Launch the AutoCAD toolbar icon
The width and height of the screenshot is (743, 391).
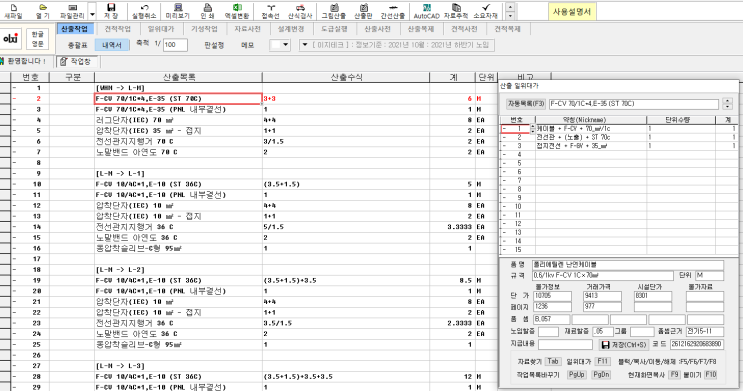coord(426,11)
